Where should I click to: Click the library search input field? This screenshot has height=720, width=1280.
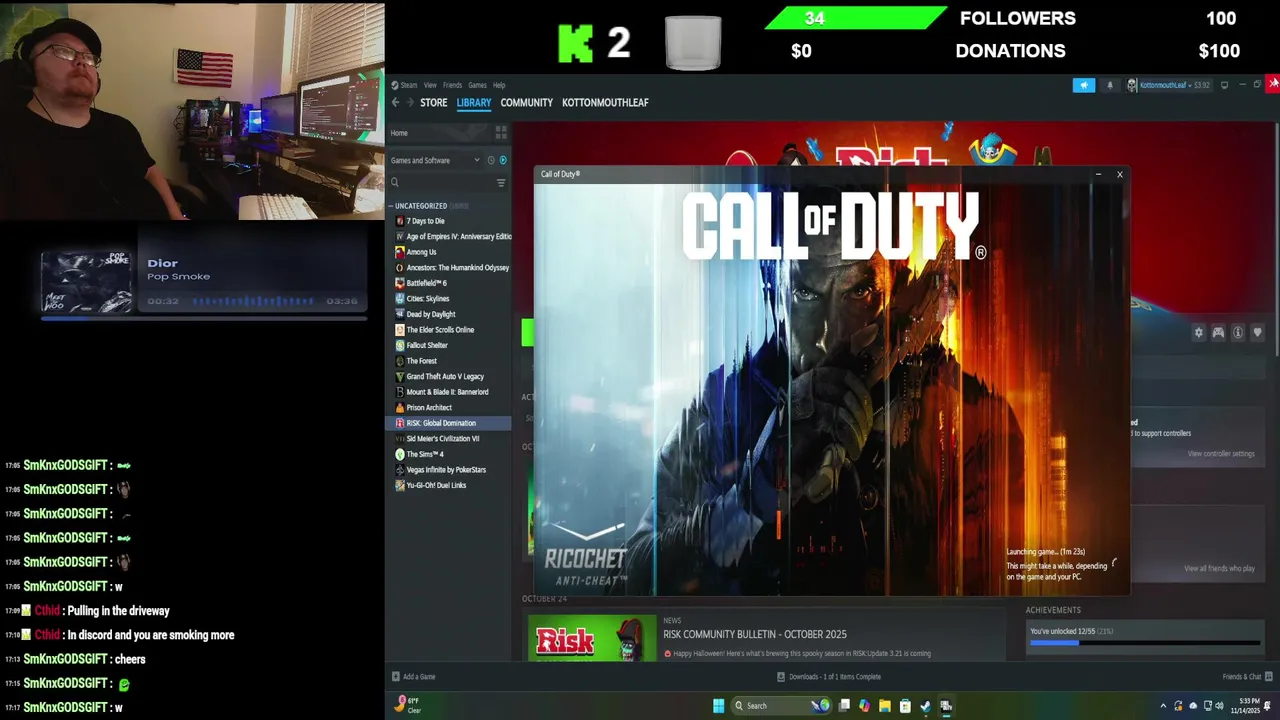click(446, 183)
